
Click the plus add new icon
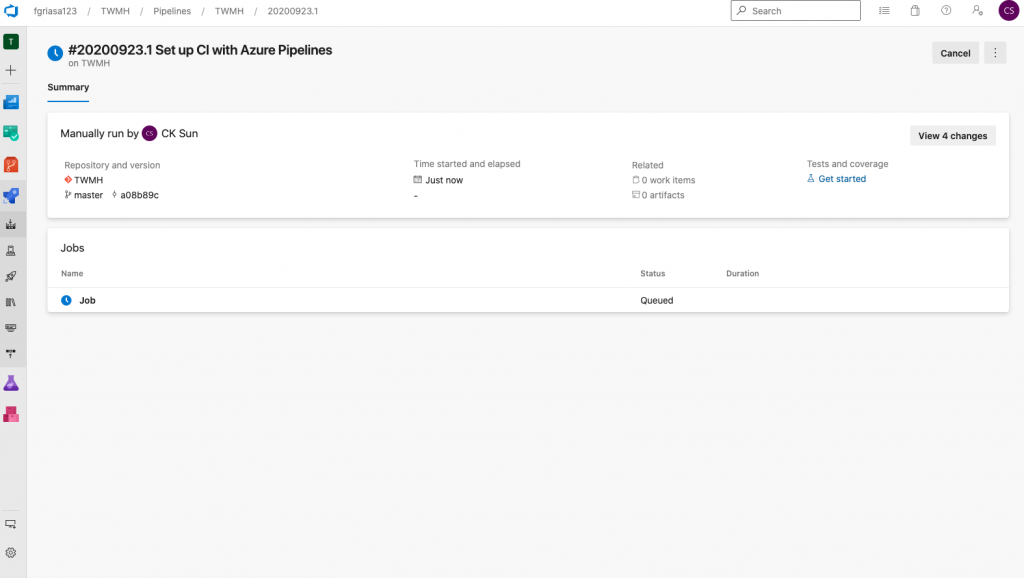coord(11,71)
